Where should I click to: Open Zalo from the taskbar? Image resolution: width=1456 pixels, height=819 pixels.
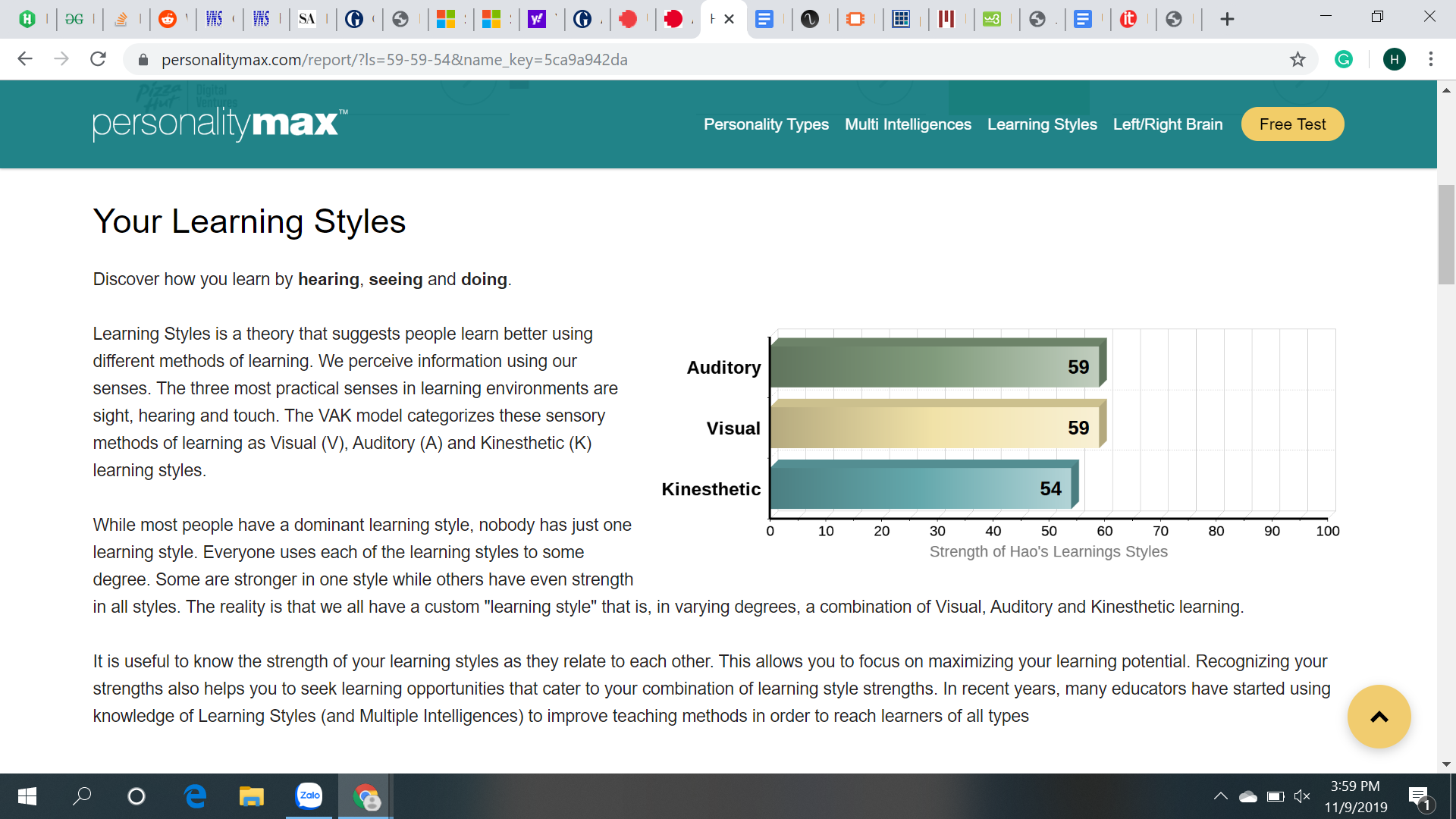pyautogui.click(x=309, y=796)
